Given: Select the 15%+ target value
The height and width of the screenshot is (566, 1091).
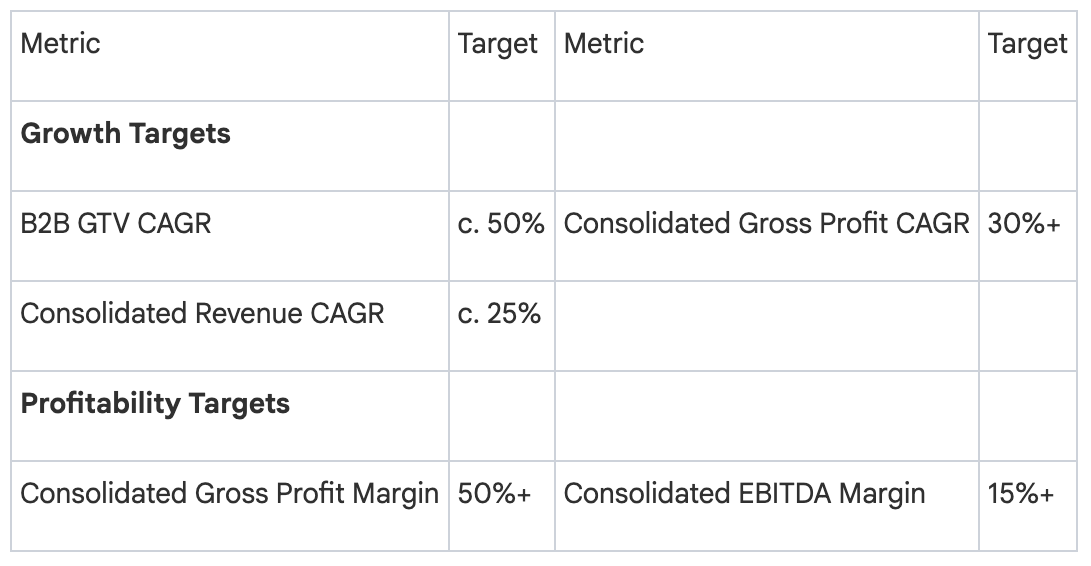Looking at the screenshot, I should [x=1021, y=494].
